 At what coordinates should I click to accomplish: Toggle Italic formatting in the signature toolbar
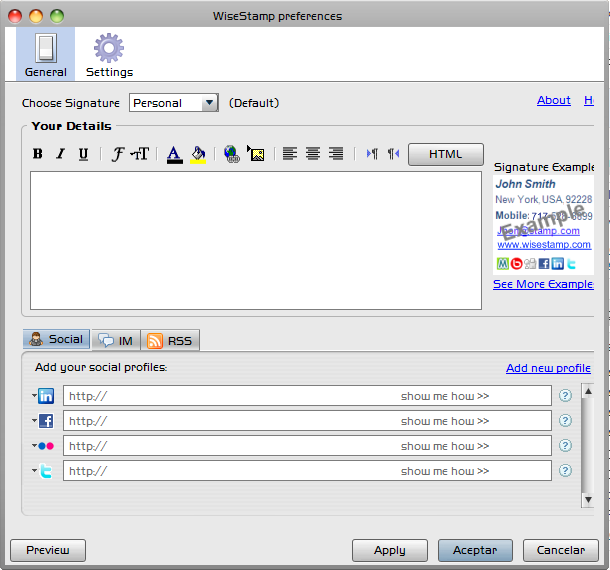pos(60,154)
